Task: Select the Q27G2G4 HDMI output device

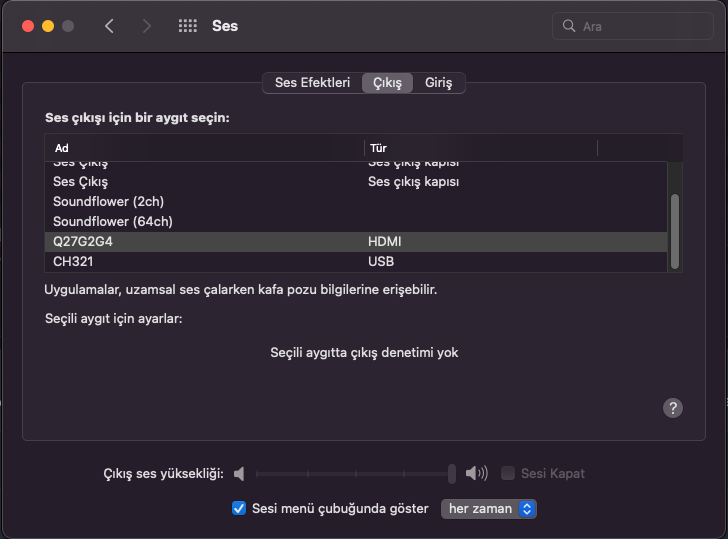Action: (356, 241)
